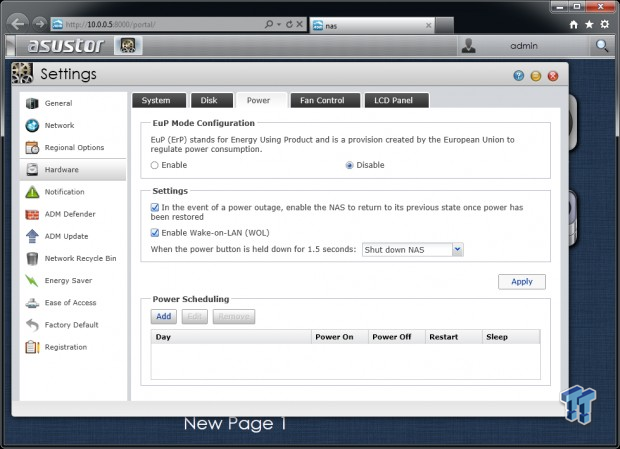The image size is (620, 449).
Task: Click the Settings app icon in ADM taskbar
Action: pos(128,45)
